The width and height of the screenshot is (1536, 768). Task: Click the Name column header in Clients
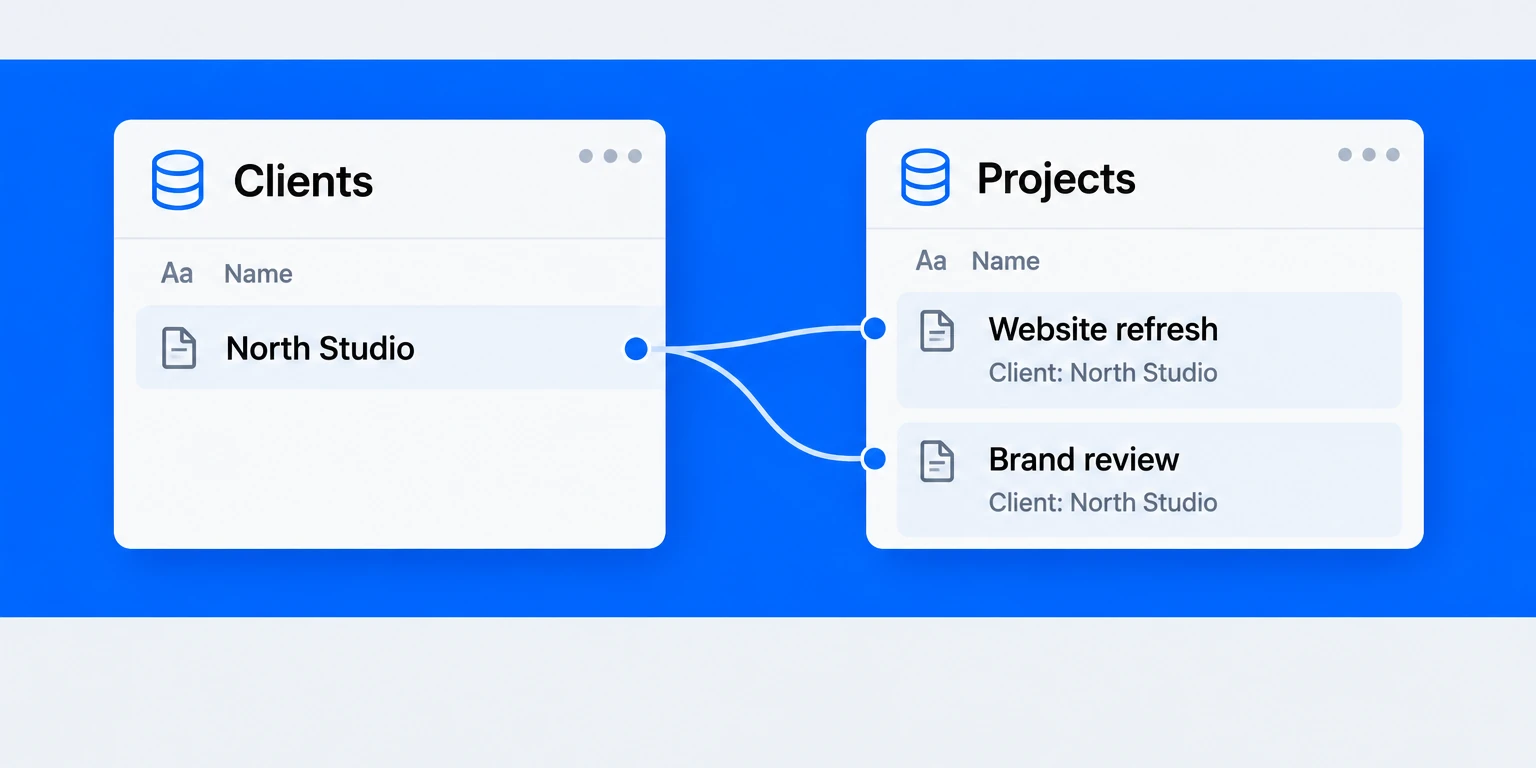[258, 274]
